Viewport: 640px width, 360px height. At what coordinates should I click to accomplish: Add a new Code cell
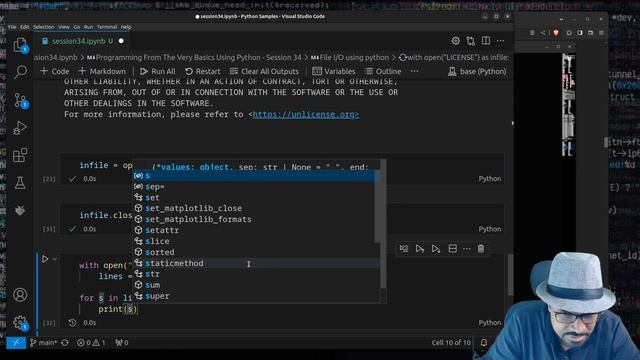pyautogui.click(x=55, y=71)
